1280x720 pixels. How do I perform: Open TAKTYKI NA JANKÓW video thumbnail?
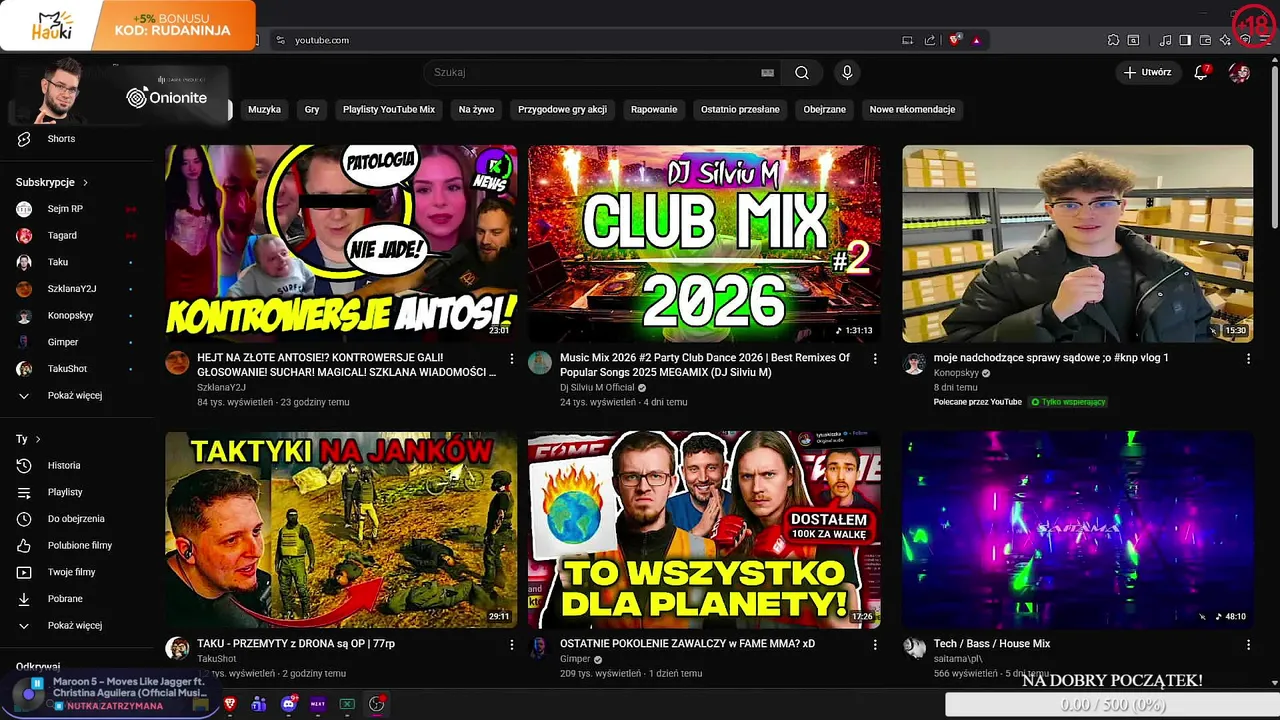341,530
